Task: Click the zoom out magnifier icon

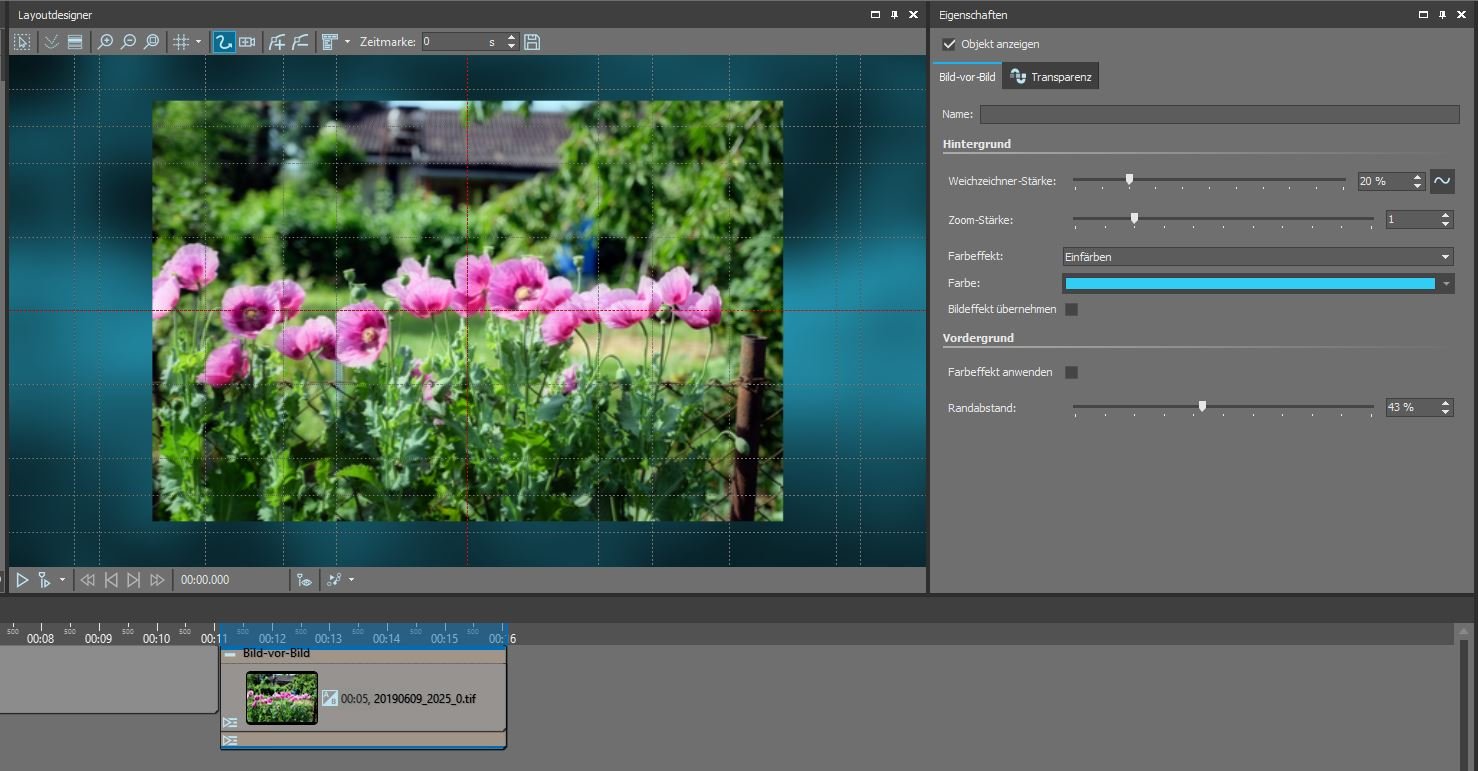Action: point(128,42)
